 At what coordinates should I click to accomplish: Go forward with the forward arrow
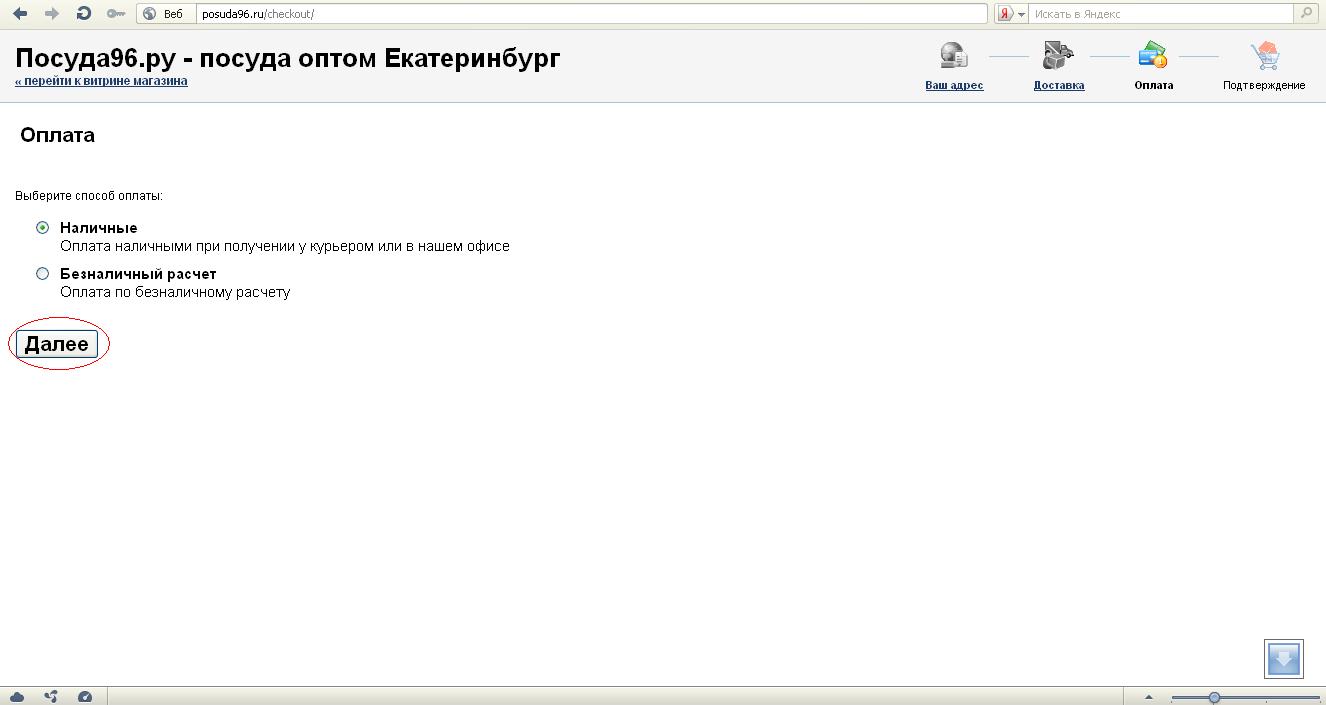[x=52, y=14]
